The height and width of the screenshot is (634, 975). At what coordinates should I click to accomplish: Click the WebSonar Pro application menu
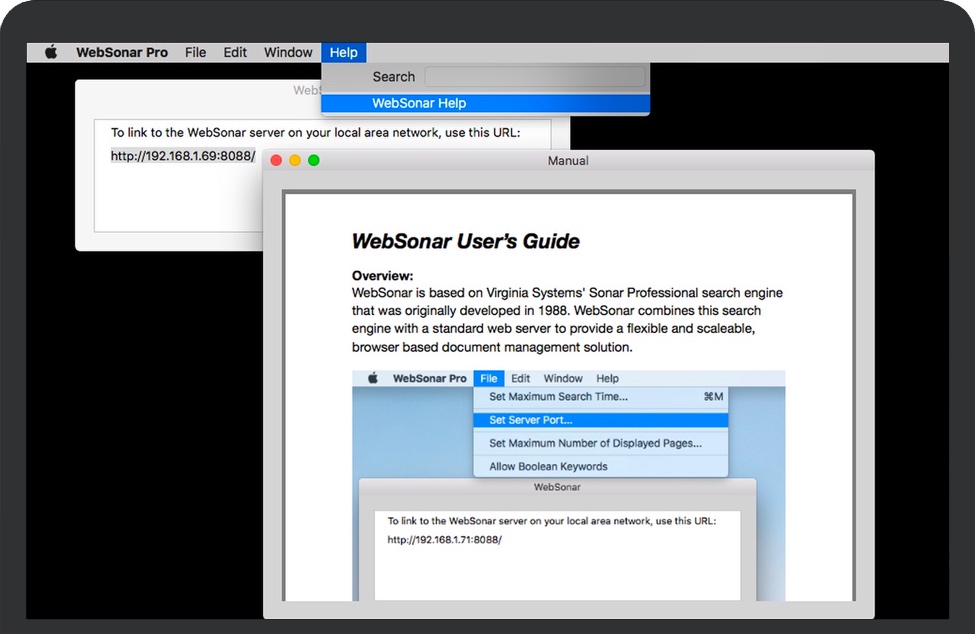(x=122, y=51)
